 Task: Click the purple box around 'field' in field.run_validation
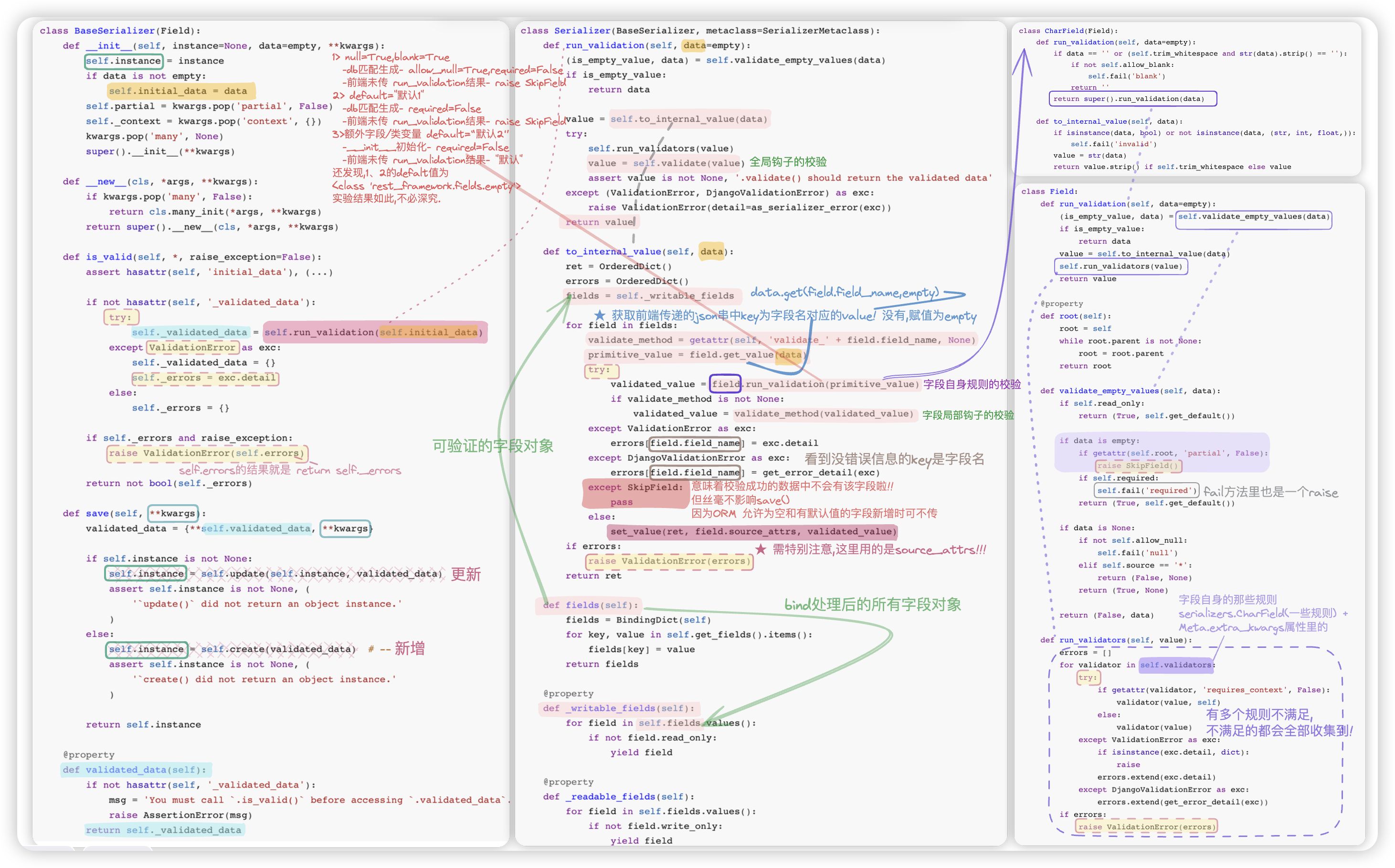tap(726, 384)
